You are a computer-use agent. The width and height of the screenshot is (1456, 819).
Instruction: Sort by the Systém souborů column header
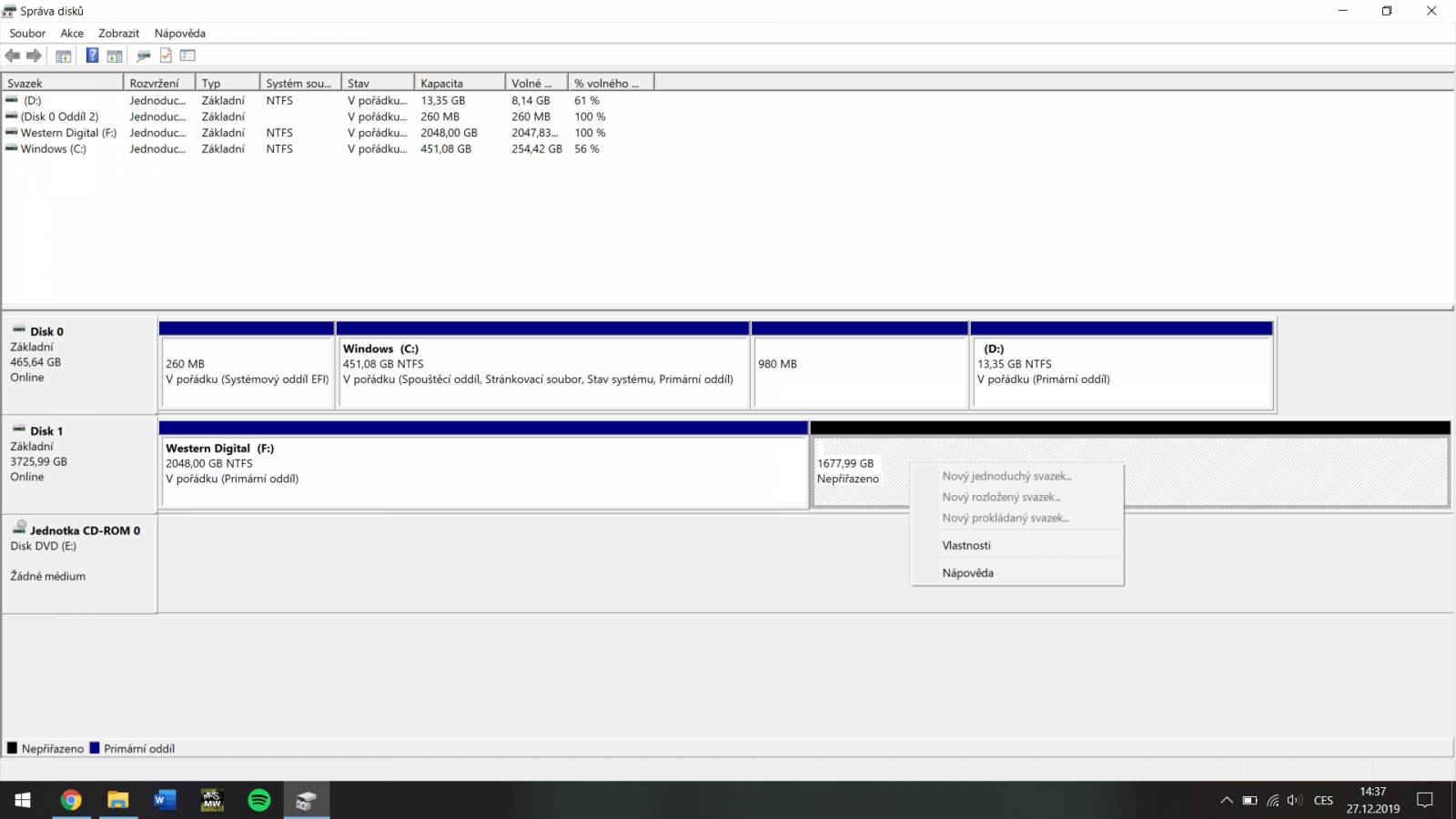tap(300, 83)
